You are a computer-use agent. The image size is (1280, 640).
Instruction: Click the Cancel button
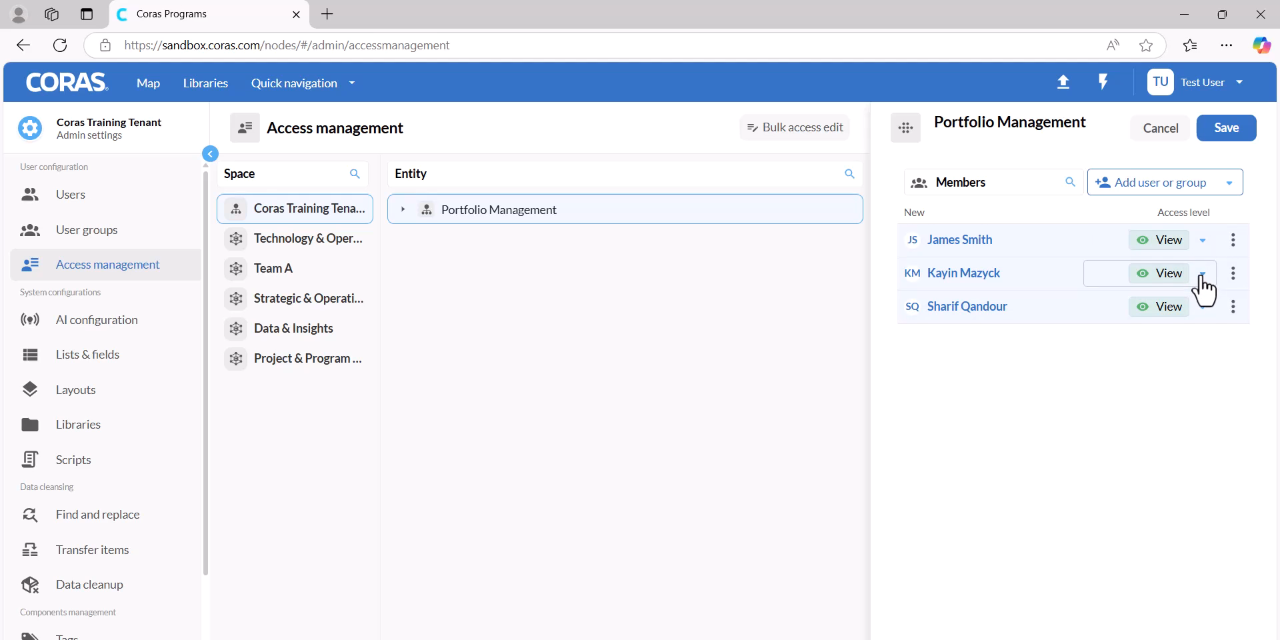click(1160, 128)
